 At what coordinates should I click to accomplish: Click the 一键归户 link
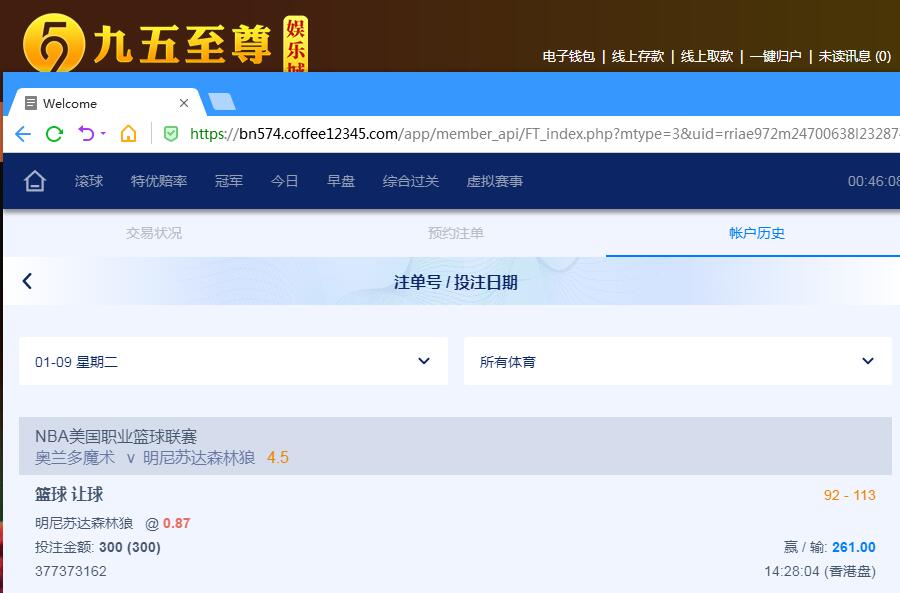tap(775, 56)
